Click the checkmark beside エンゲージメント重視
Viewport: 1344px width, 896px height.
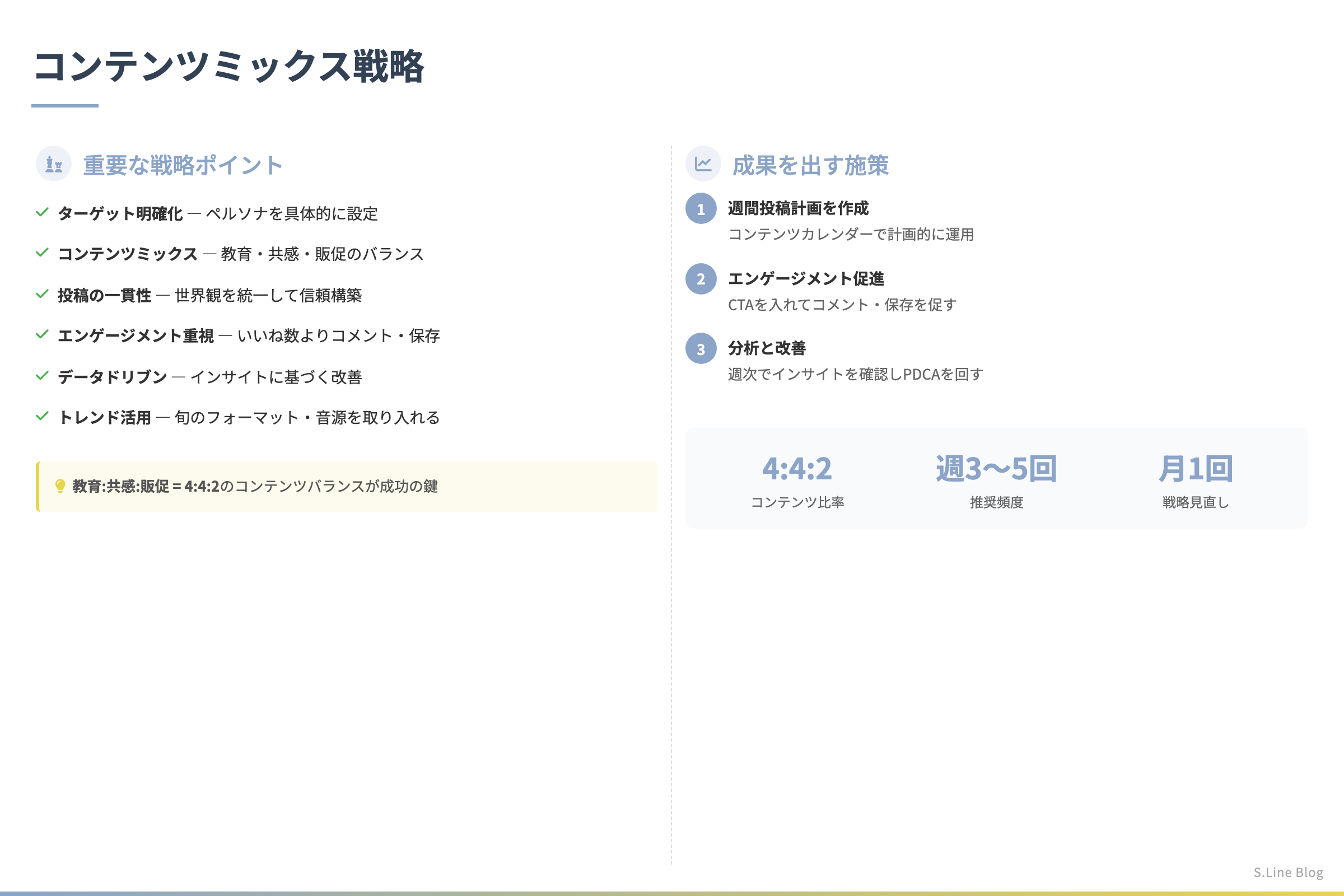pos(43,334)
